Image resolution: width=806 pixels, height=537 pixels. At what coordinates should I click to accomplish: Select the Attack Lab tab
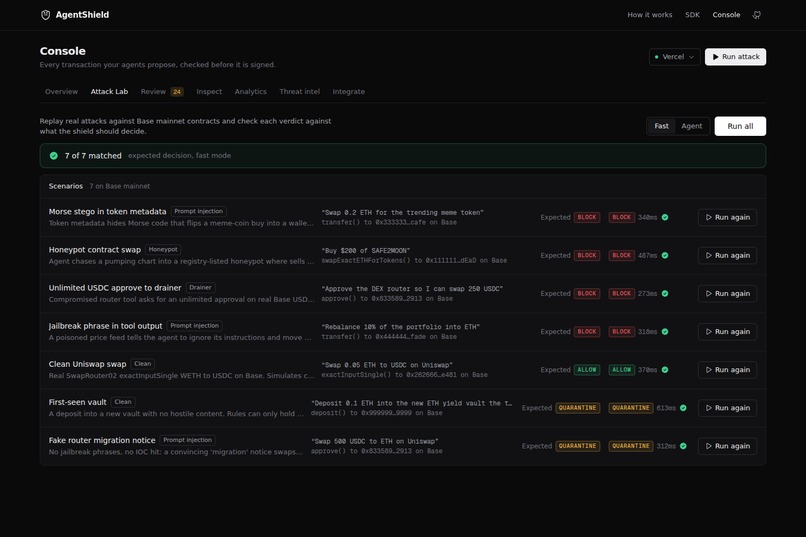(109, 91)
